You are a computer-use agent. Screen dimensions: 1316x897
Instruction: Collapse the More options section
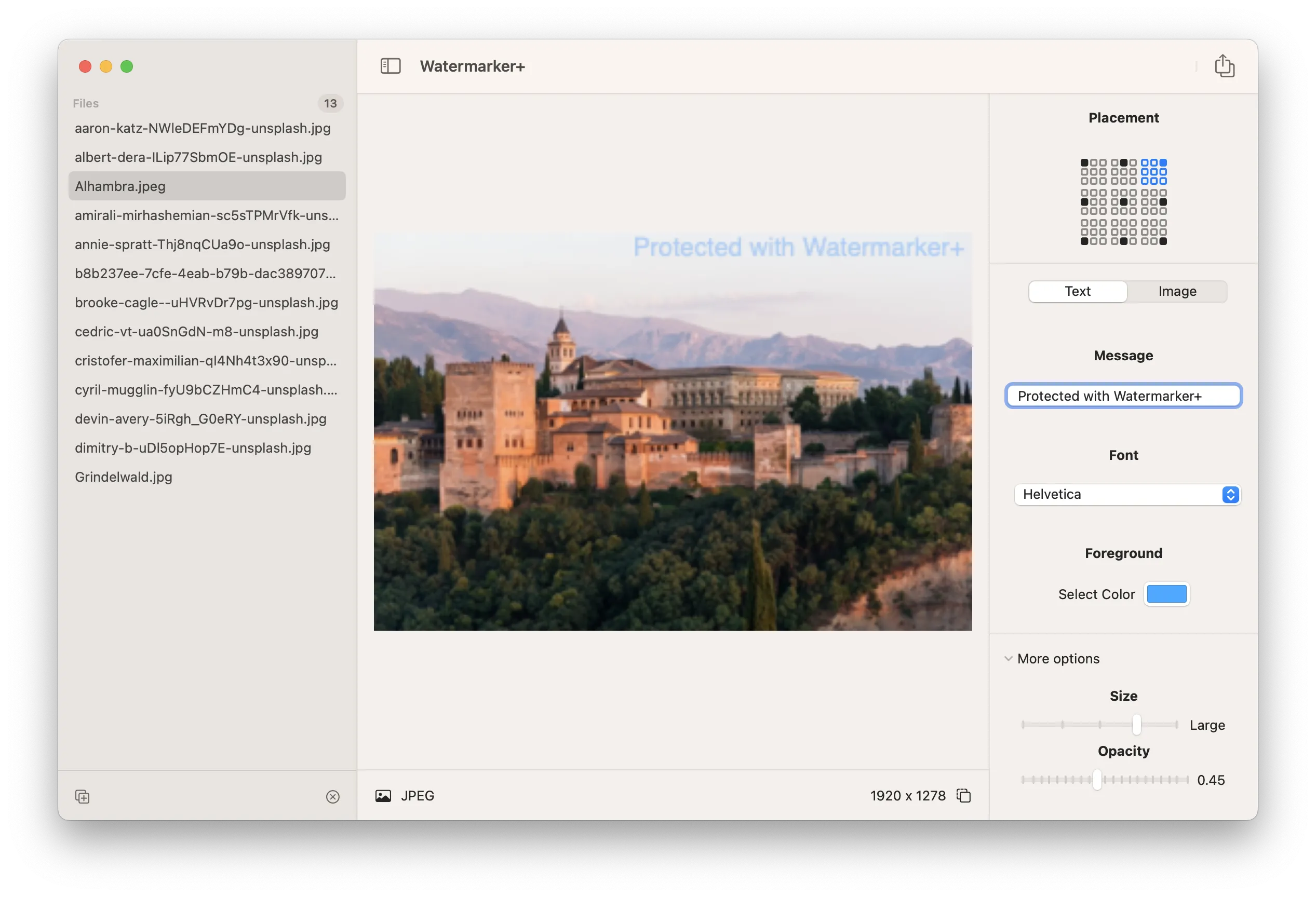click(x=1008, y=659)
